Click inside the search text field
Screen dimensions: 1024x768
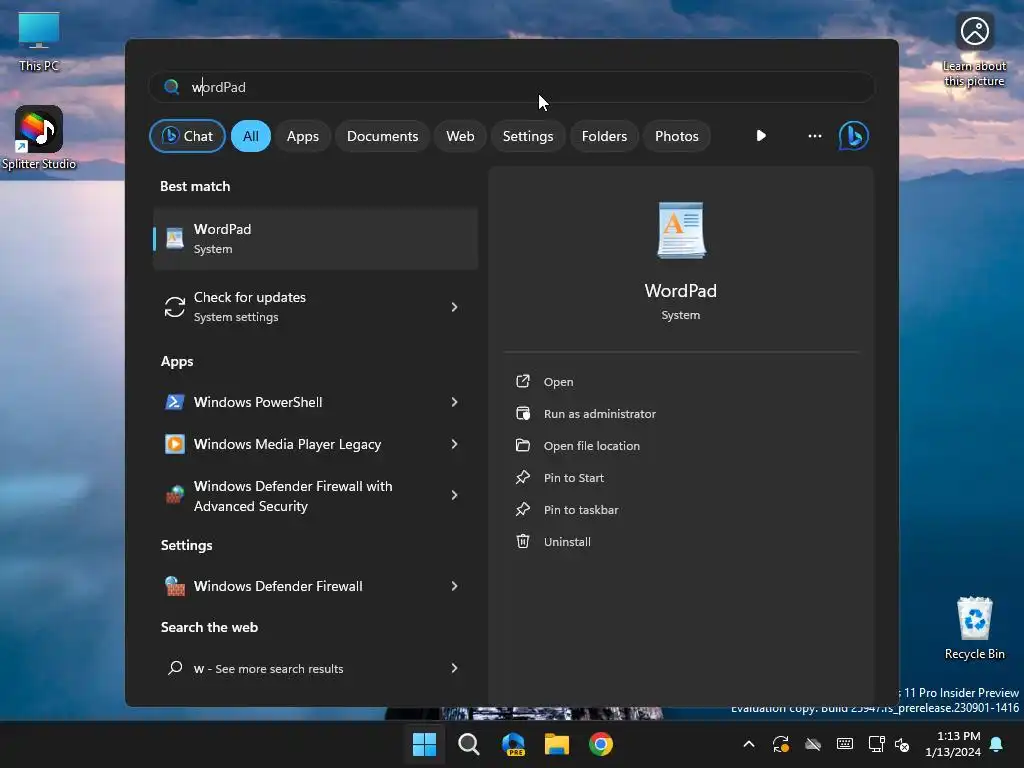(512, 87)
